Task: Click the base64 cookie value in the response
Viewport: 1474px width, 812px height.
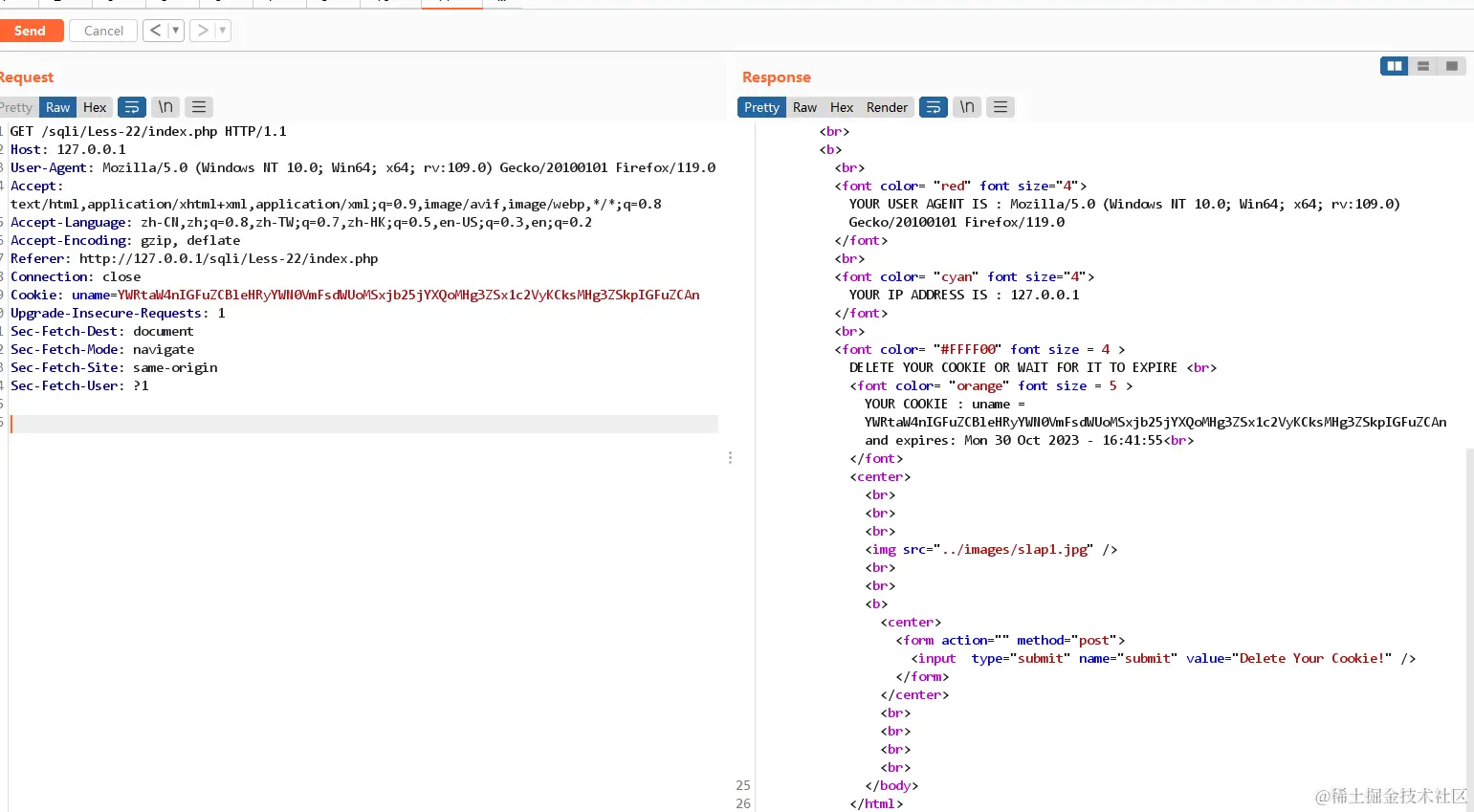Action: [x=1155, y=422]
